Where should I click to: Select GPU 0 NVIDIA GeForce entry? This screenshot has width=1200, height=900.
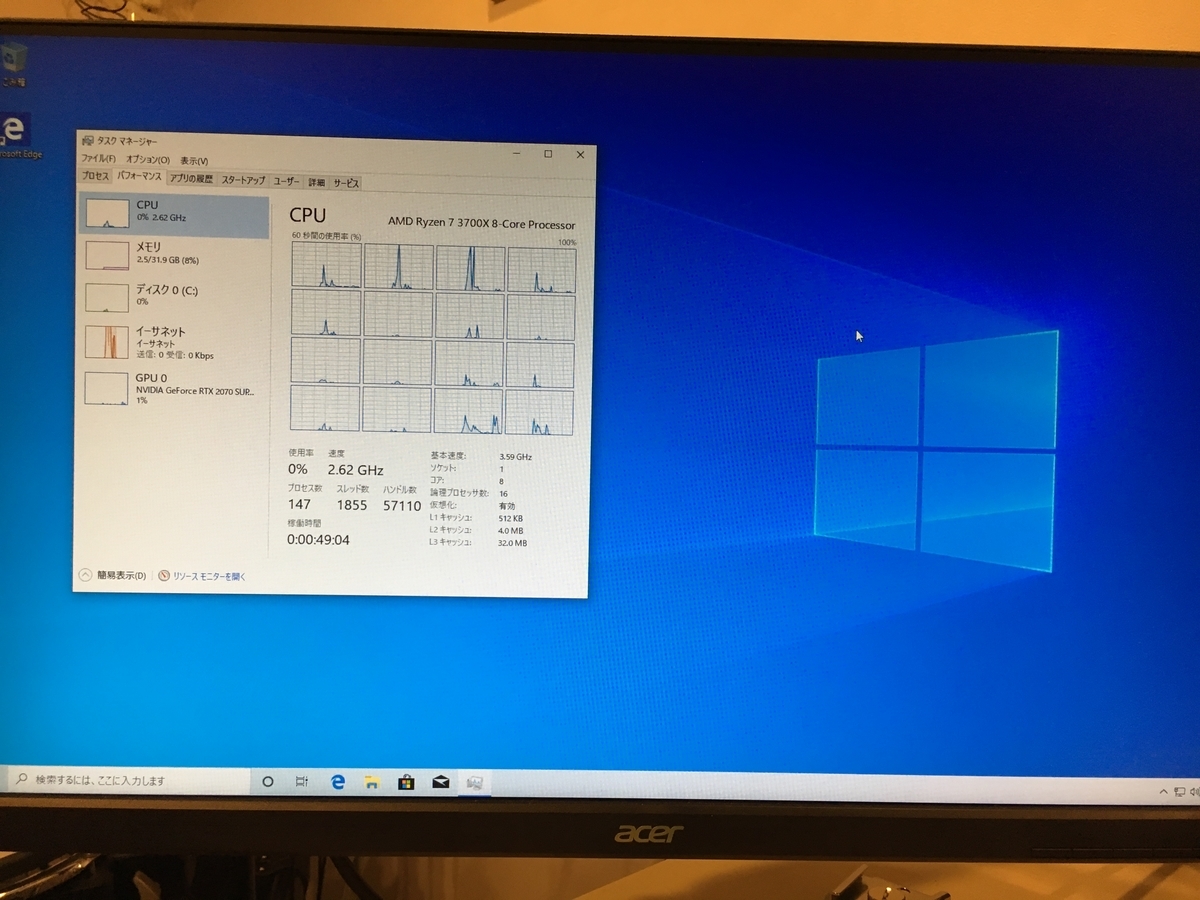coord(174,388)
